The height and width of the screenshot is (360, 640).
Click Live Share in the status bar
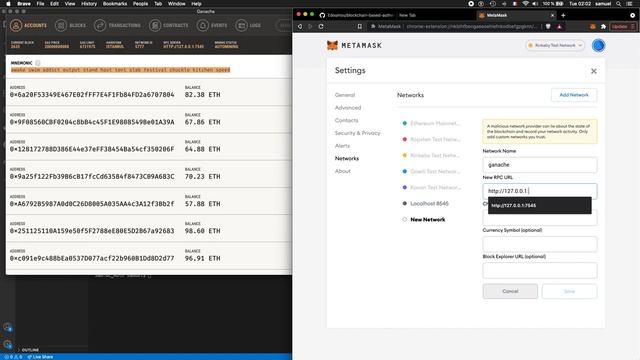tap(40, 357)
